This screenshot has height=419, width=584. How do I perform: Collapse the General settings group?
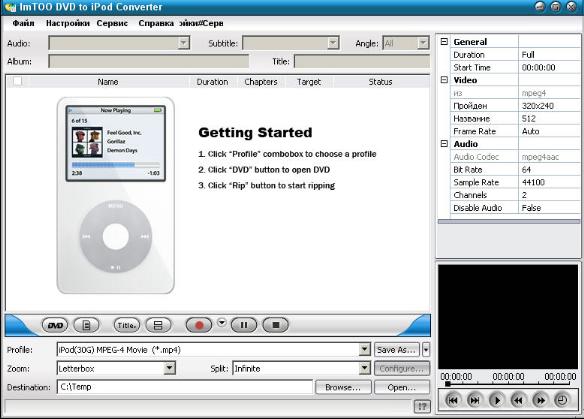click(444, 41)
